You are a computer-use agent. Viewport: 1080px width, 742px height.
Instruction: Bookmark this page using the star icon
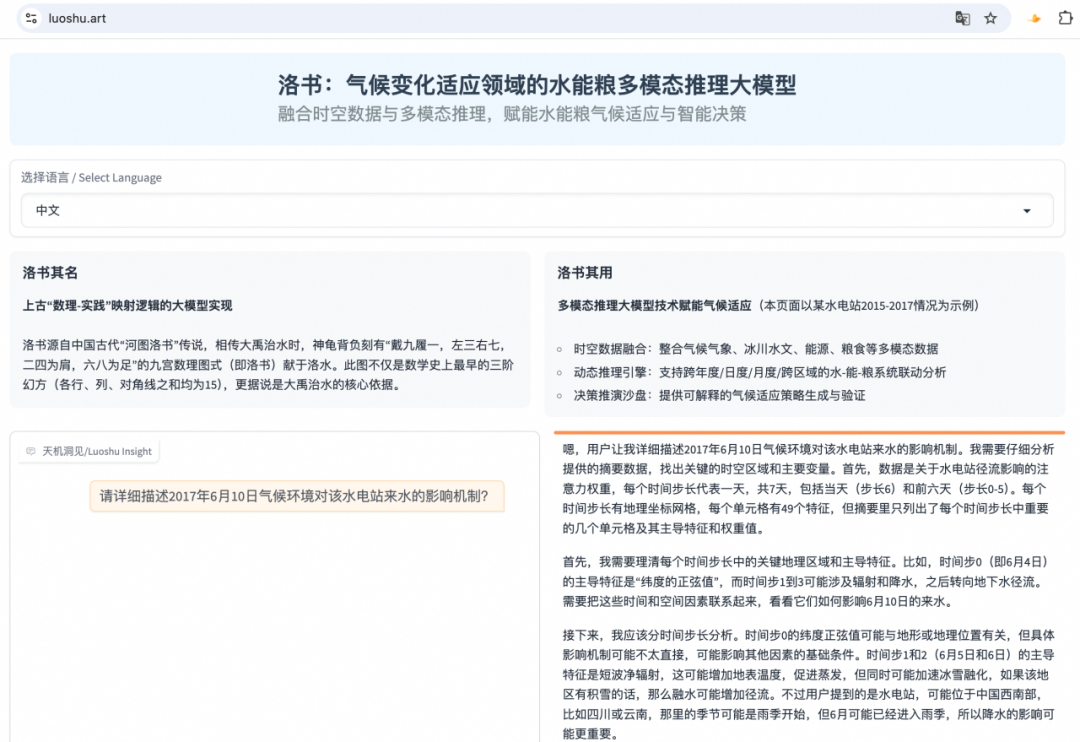tap(990, 18)
